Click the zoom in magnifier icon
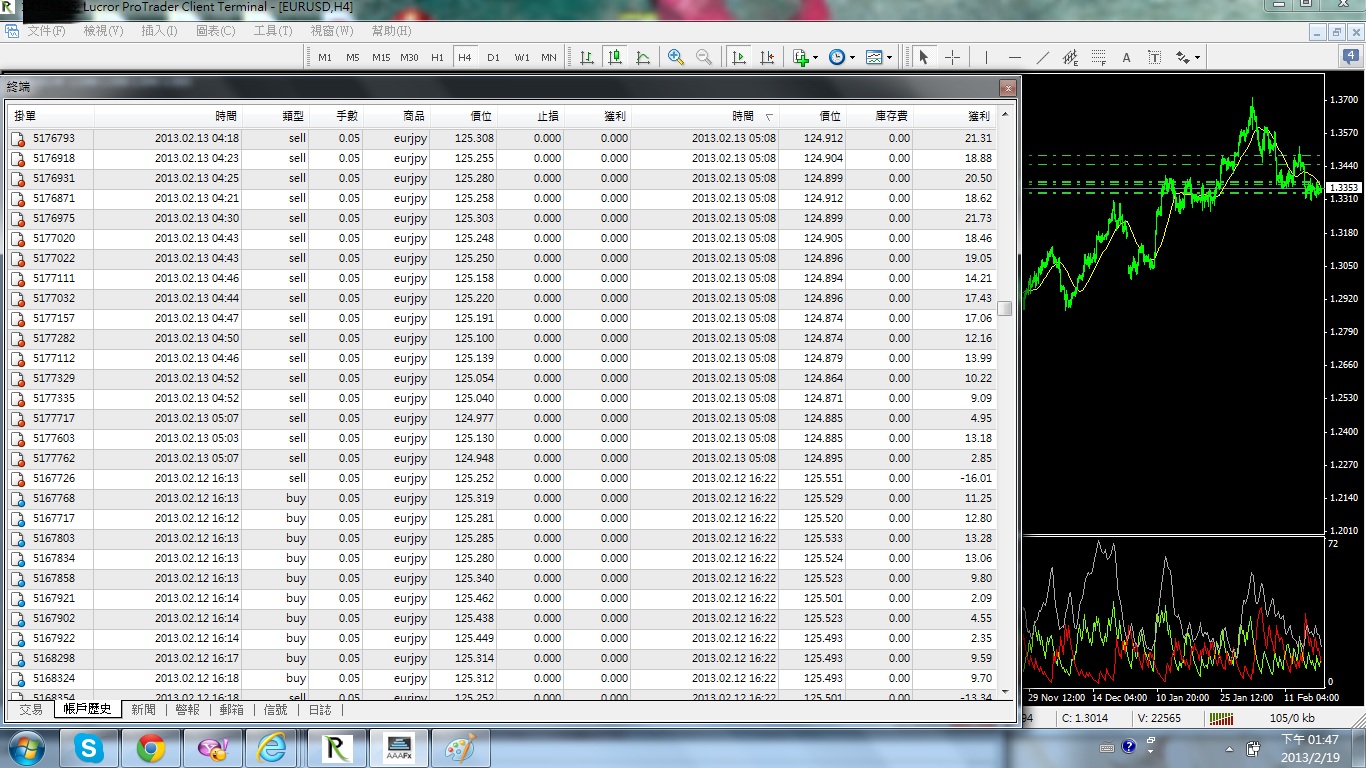The width and height of the screenshot is (1366, 768). point(676,57)
